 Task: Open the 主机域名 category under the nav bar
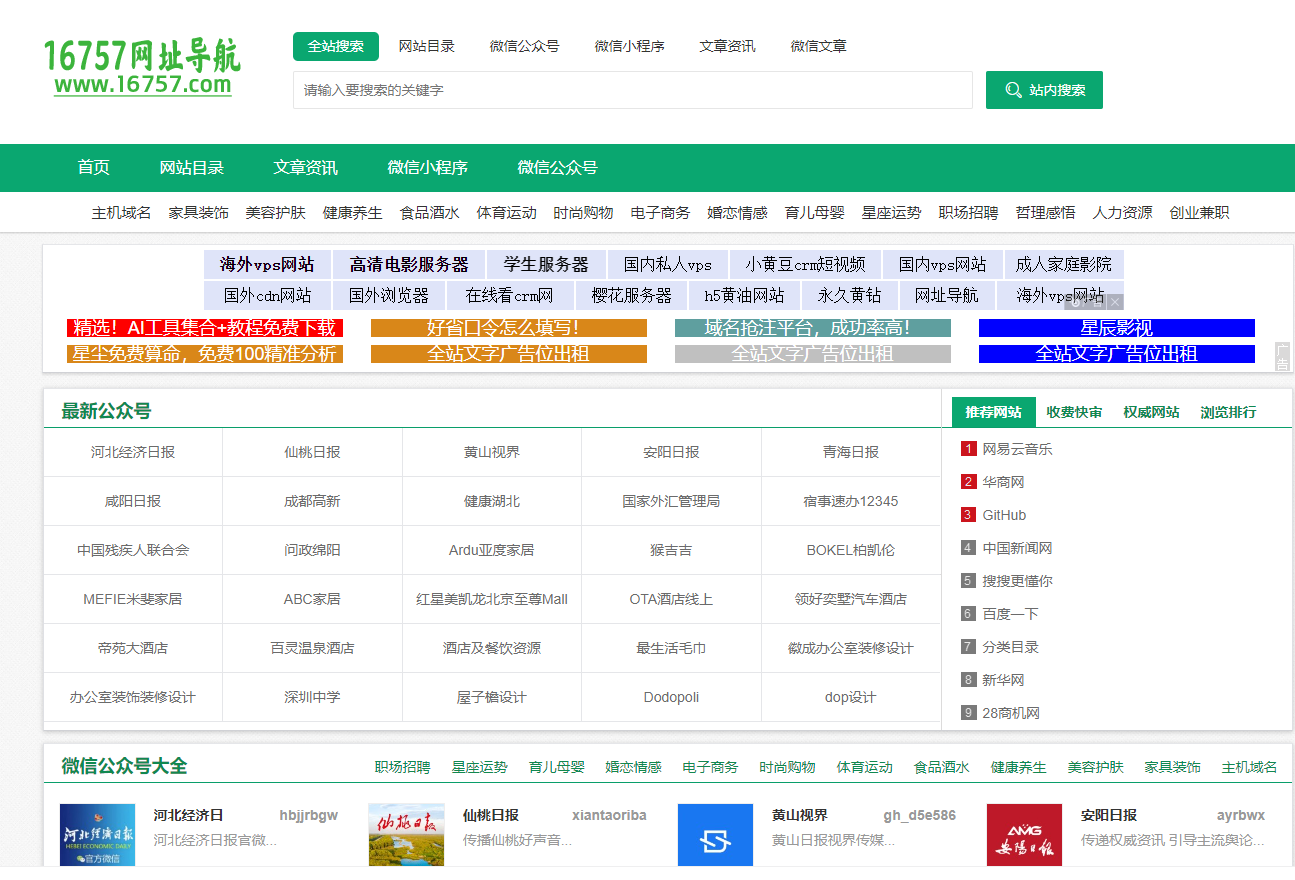tap(122, 213)
